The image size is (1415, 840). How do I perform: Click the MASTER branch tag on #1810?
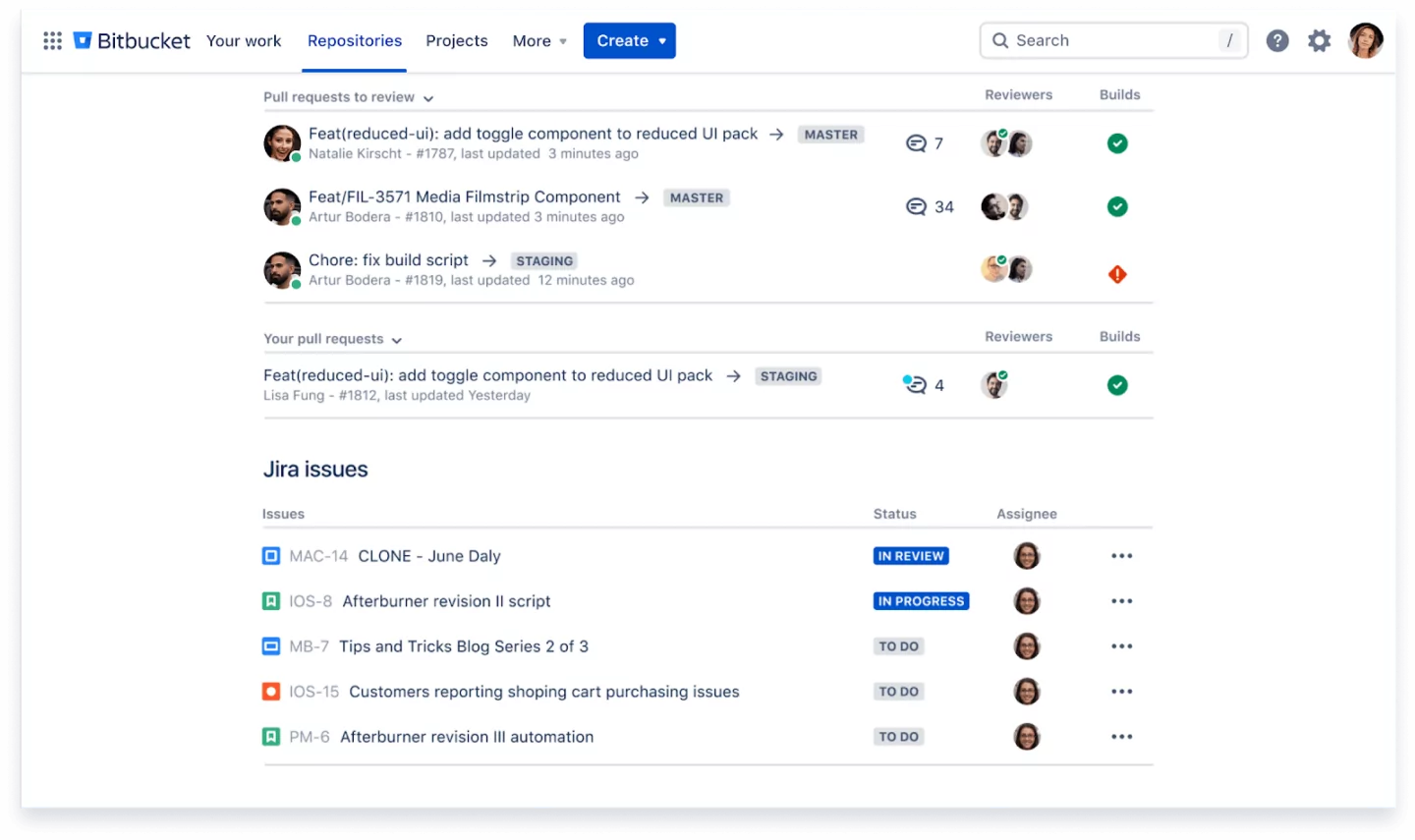(x=697, y=197)
